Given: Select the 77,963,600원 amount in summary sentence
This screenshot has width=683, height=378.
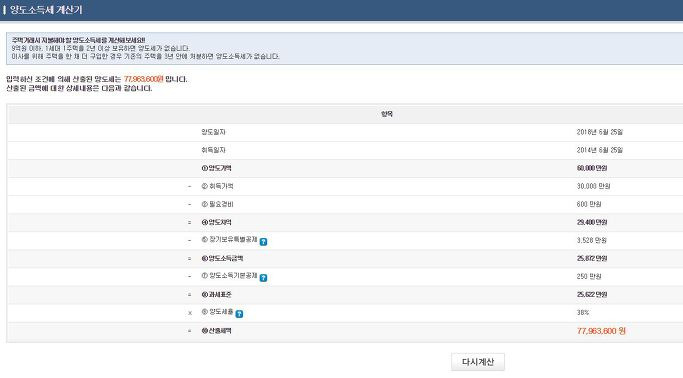Looking at the screenshot, I should point(143,79).
